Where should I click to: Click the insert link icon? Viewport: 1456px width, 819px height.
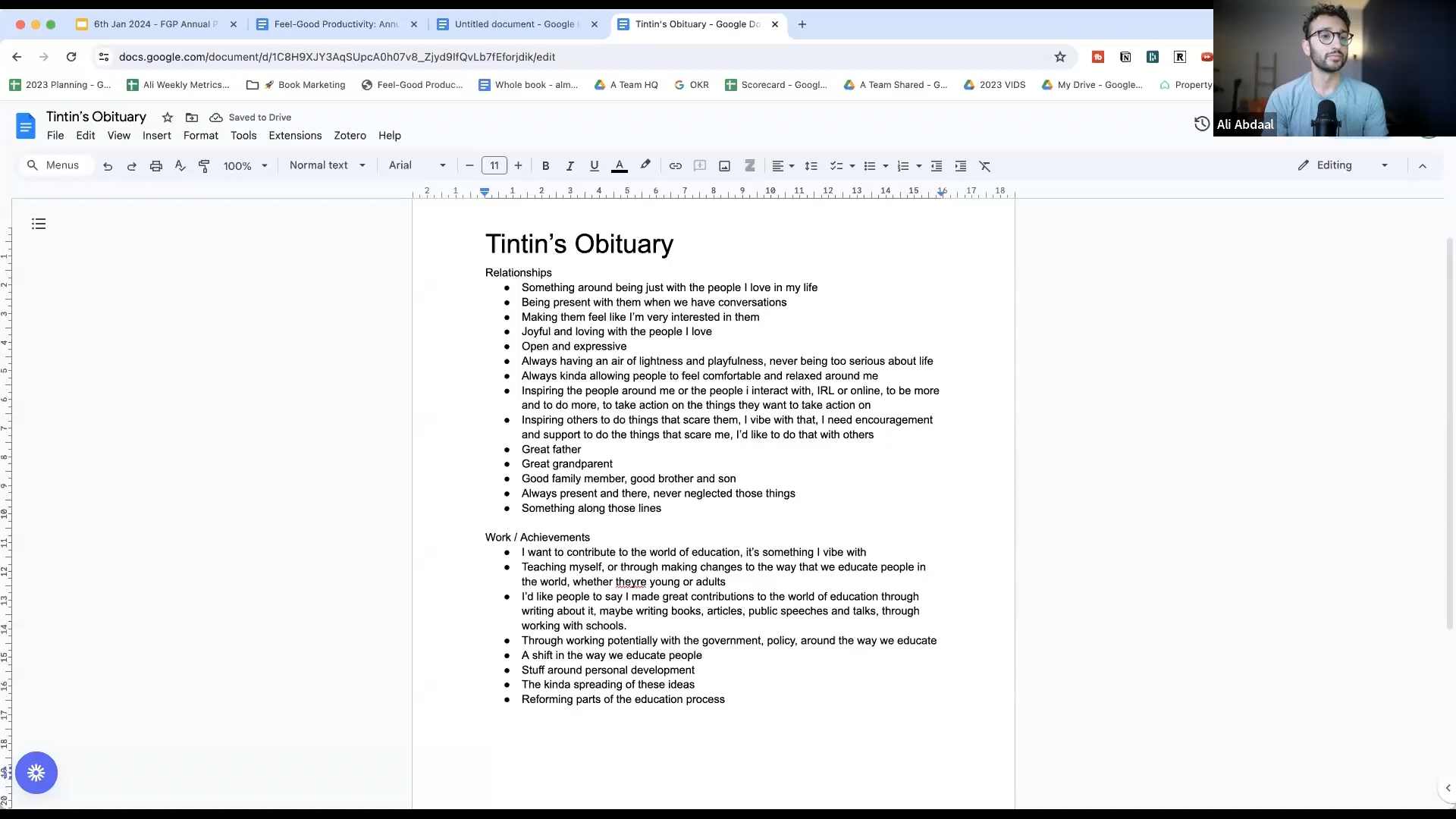point(675,166)
